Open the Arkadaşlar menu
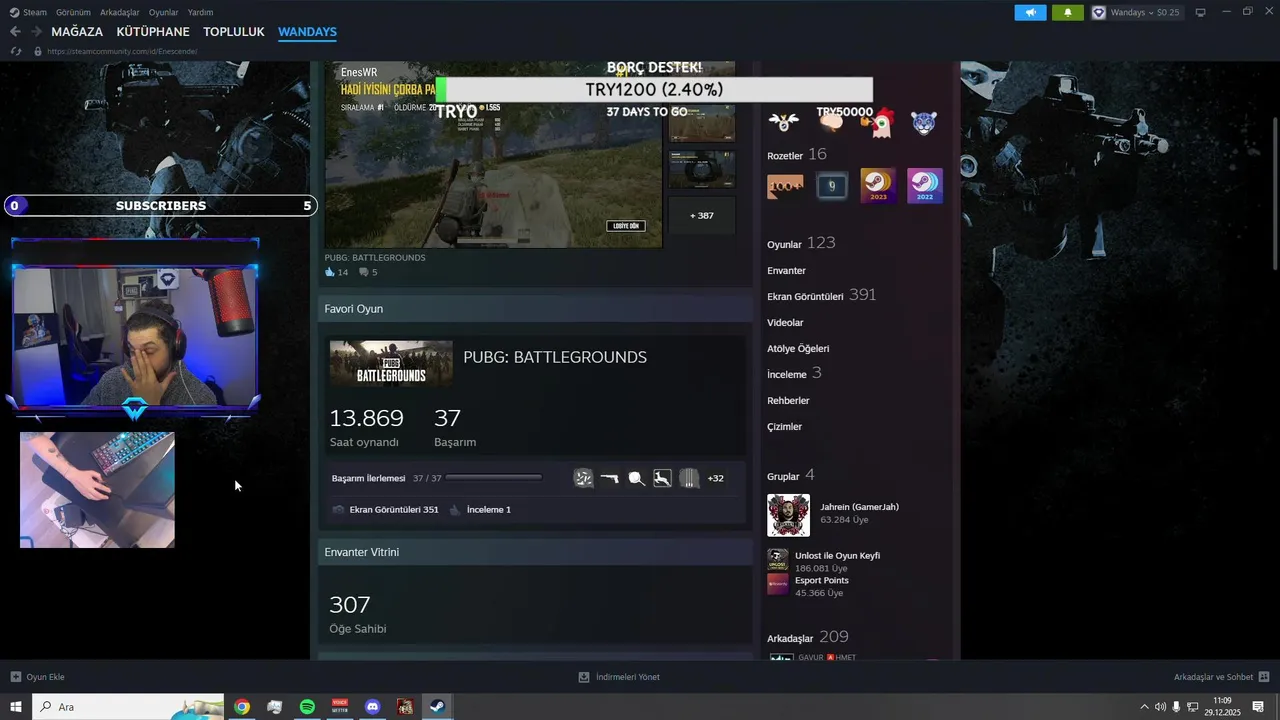This screenshot has height=720, width=1280. point(120,12)
